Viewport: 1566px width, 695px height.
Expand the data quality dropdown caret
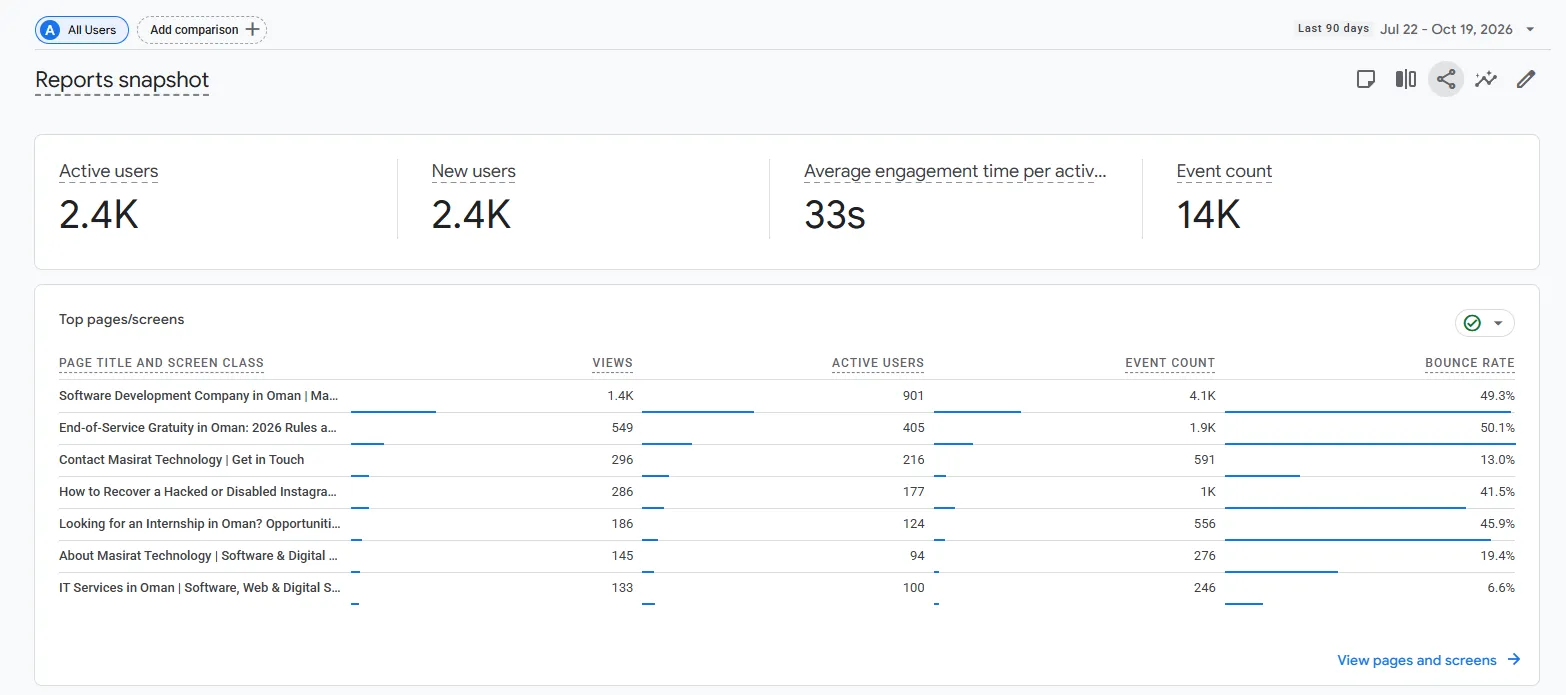1498,323
